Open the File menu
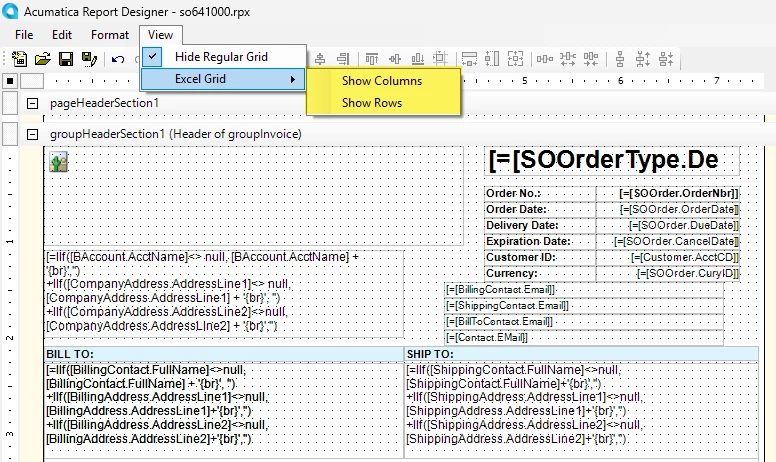The width and height of the screenshot is (776, 462). click(x=24, y=35)
